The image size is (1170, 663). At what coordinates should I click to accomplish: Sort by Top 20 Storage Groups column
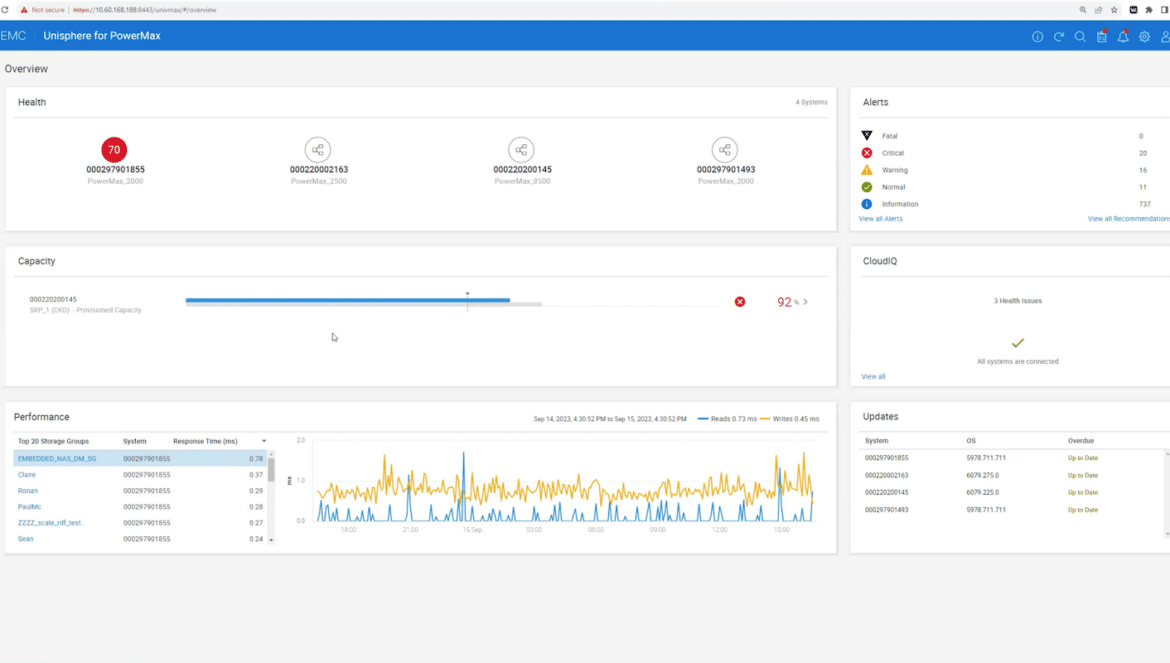[x=53, y=442]
